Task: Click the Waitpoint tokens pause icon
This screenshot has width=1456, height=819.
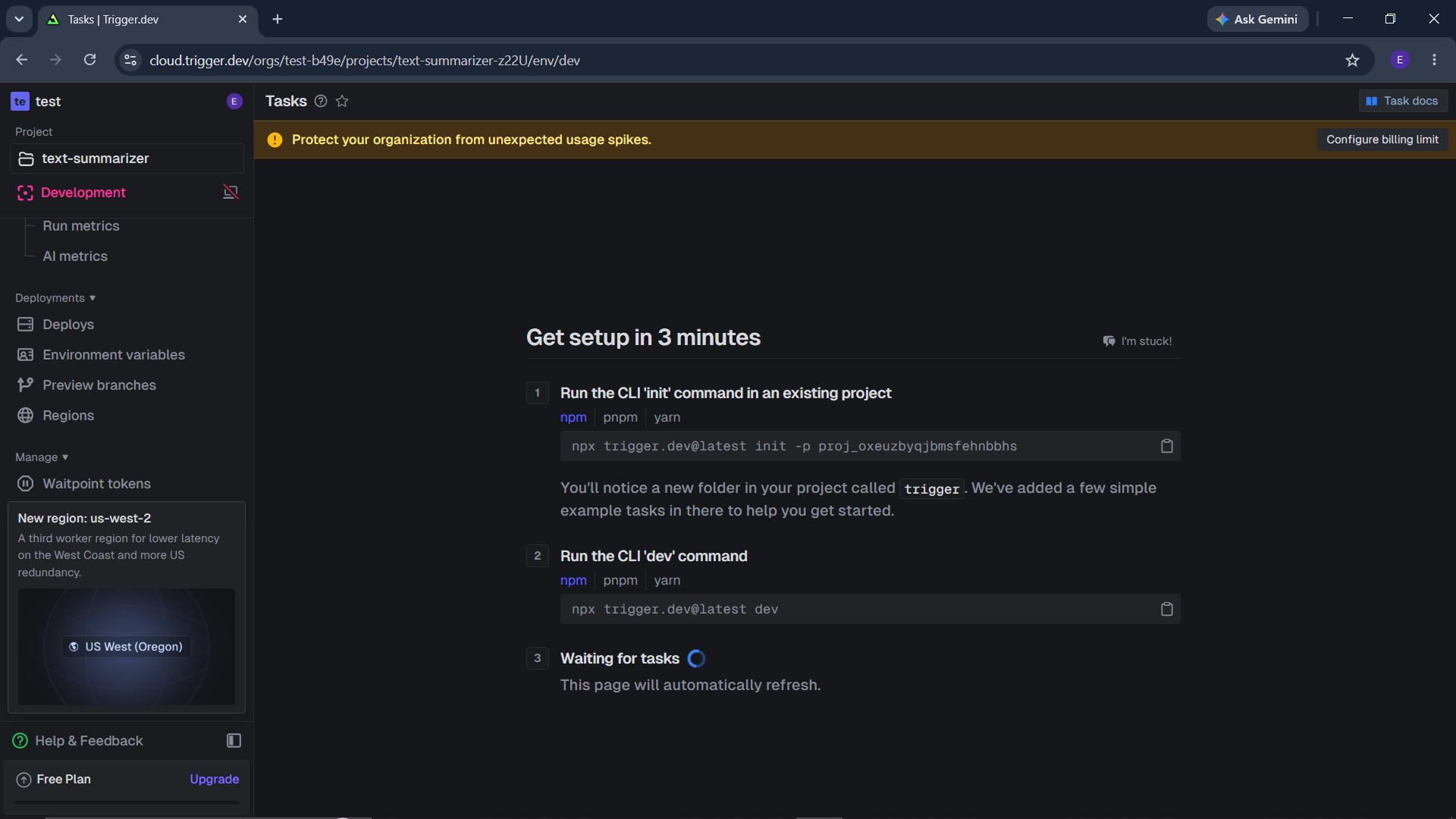Action: 25,484
